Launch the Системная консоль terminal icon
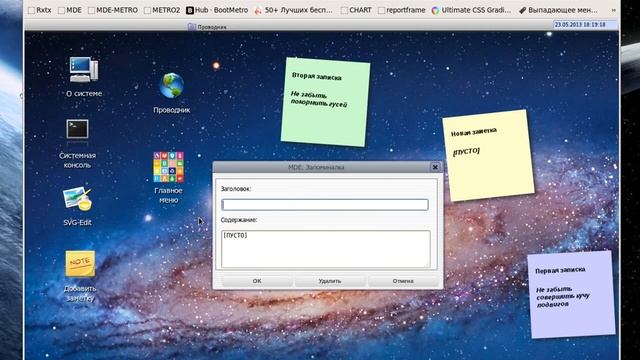 [77, 130]
